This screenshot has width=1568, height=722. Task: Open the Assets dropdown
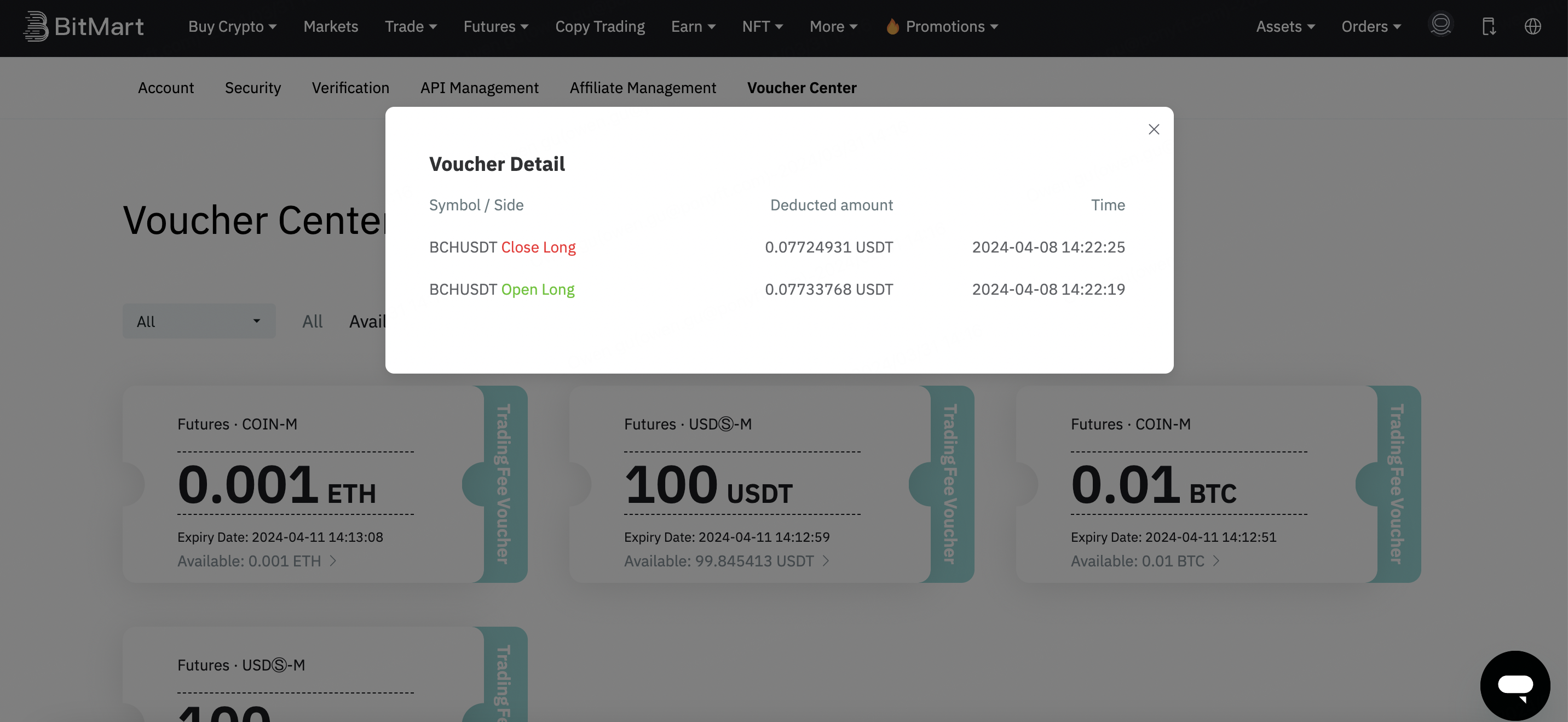click(x=1285, y=26)
